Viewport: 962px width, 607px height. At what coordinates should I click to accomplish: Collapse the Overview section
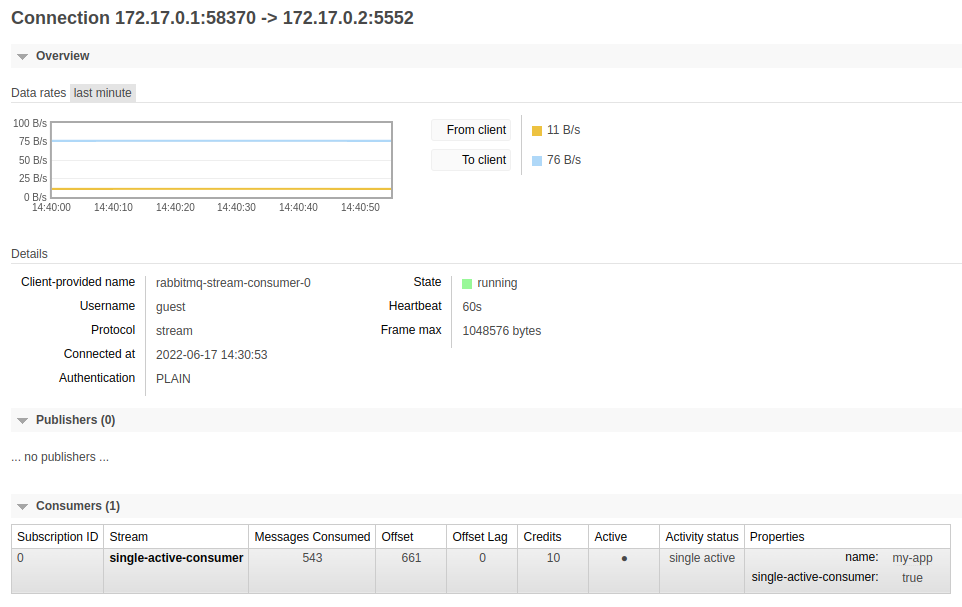[62, 56]
